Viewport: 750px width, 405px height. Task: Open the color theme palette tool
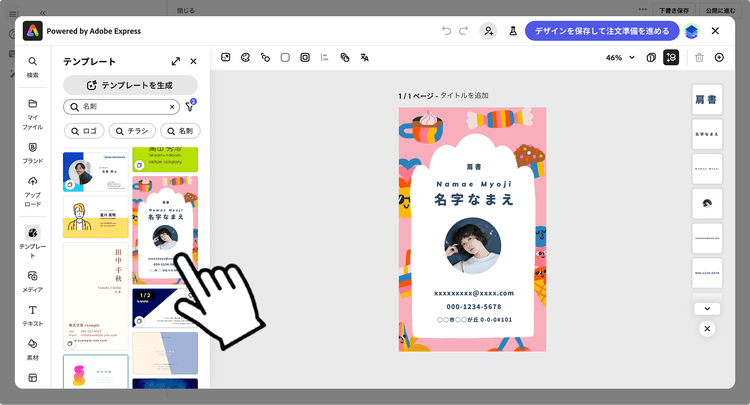[x=245, y=57]
